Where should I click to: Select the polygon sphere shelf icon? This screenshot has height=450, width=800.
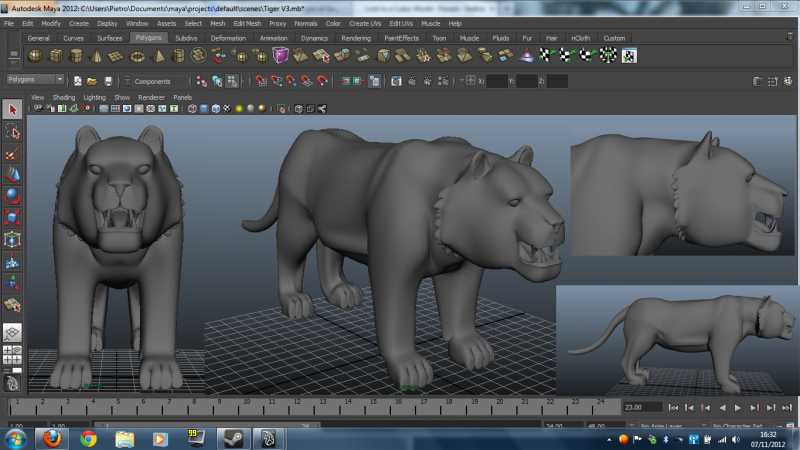(x=34, y=55)
